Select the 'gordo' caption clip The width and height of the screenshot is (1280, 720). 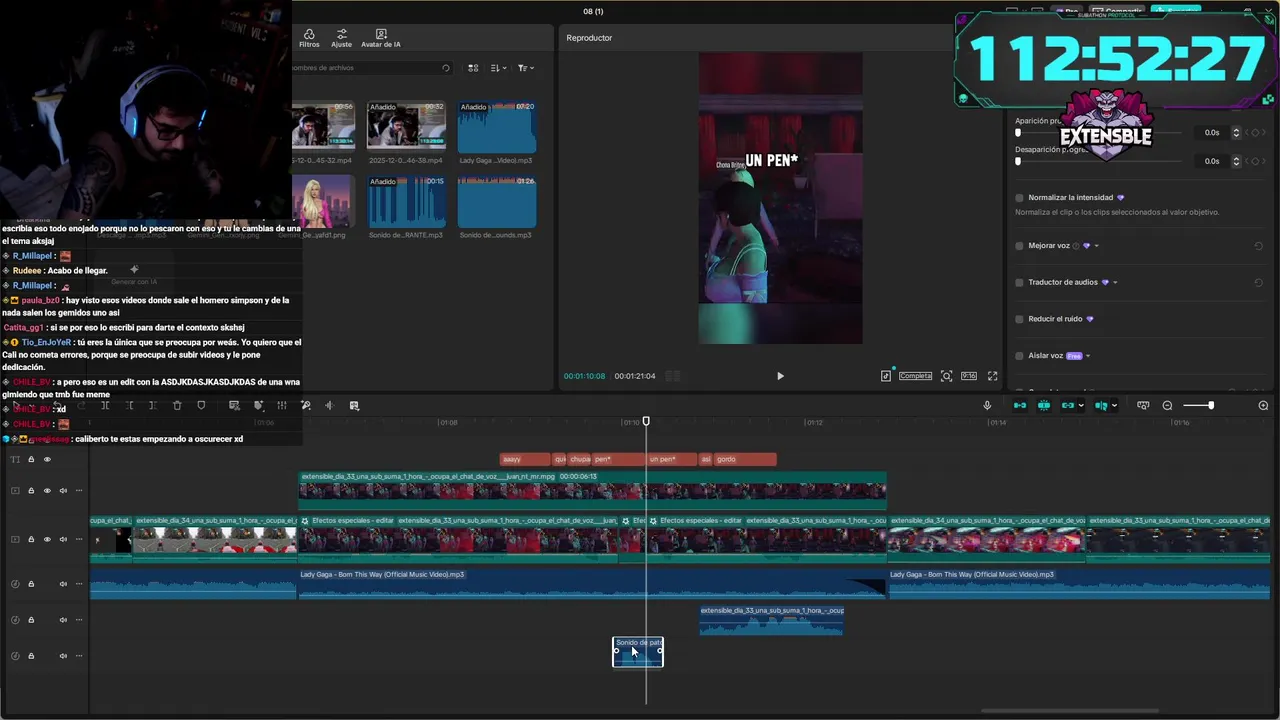point(744,459)
